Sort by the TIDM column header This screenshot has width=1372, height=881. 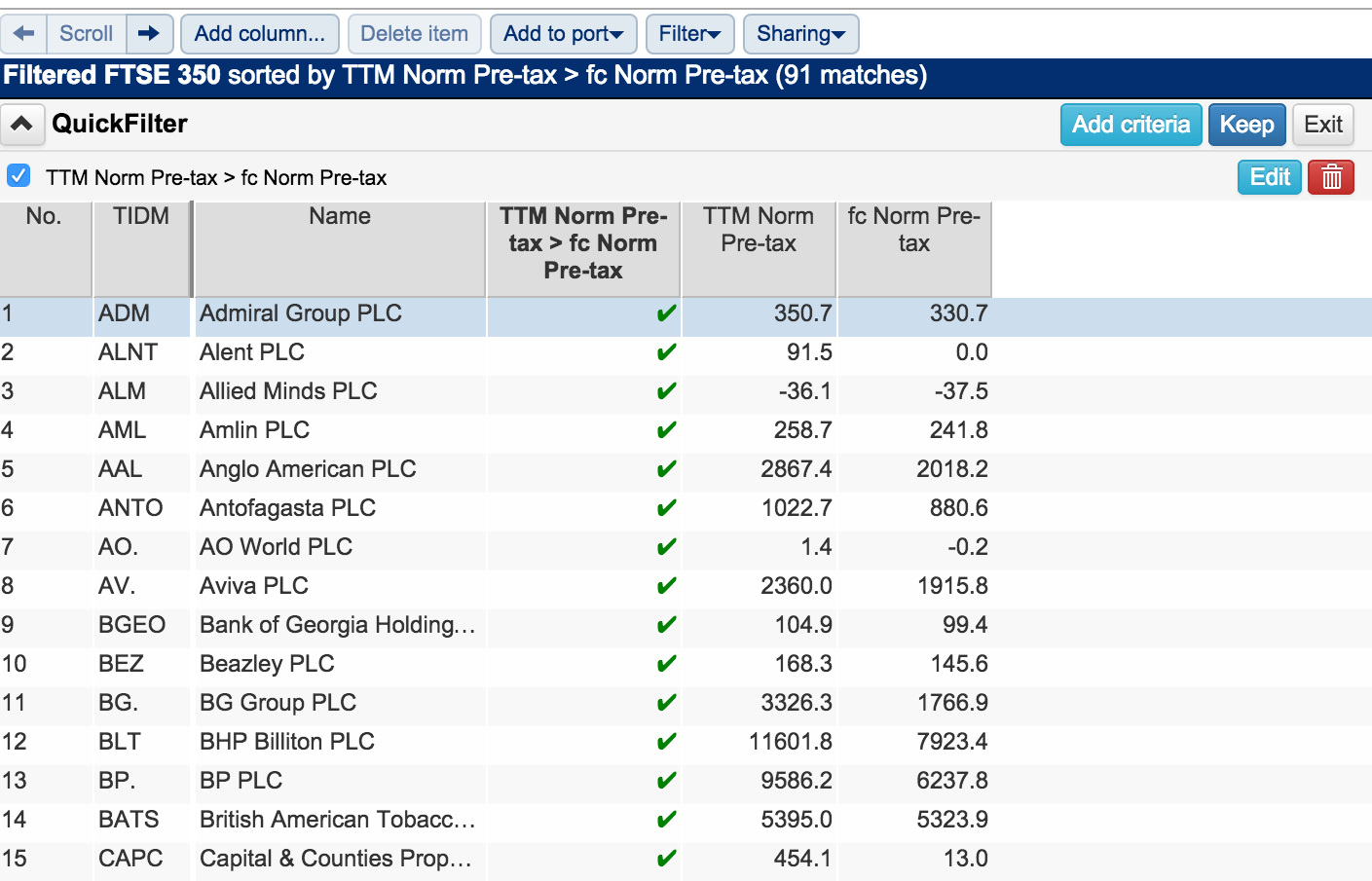tap(141, 248)
